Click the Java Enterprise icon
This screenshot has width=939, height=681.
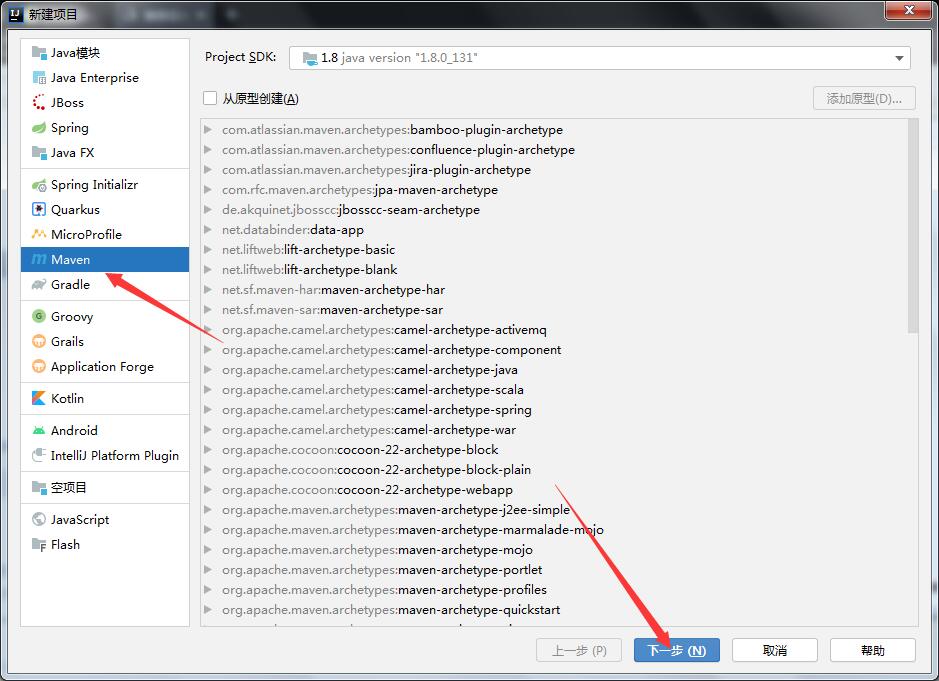tap(39, 78)
